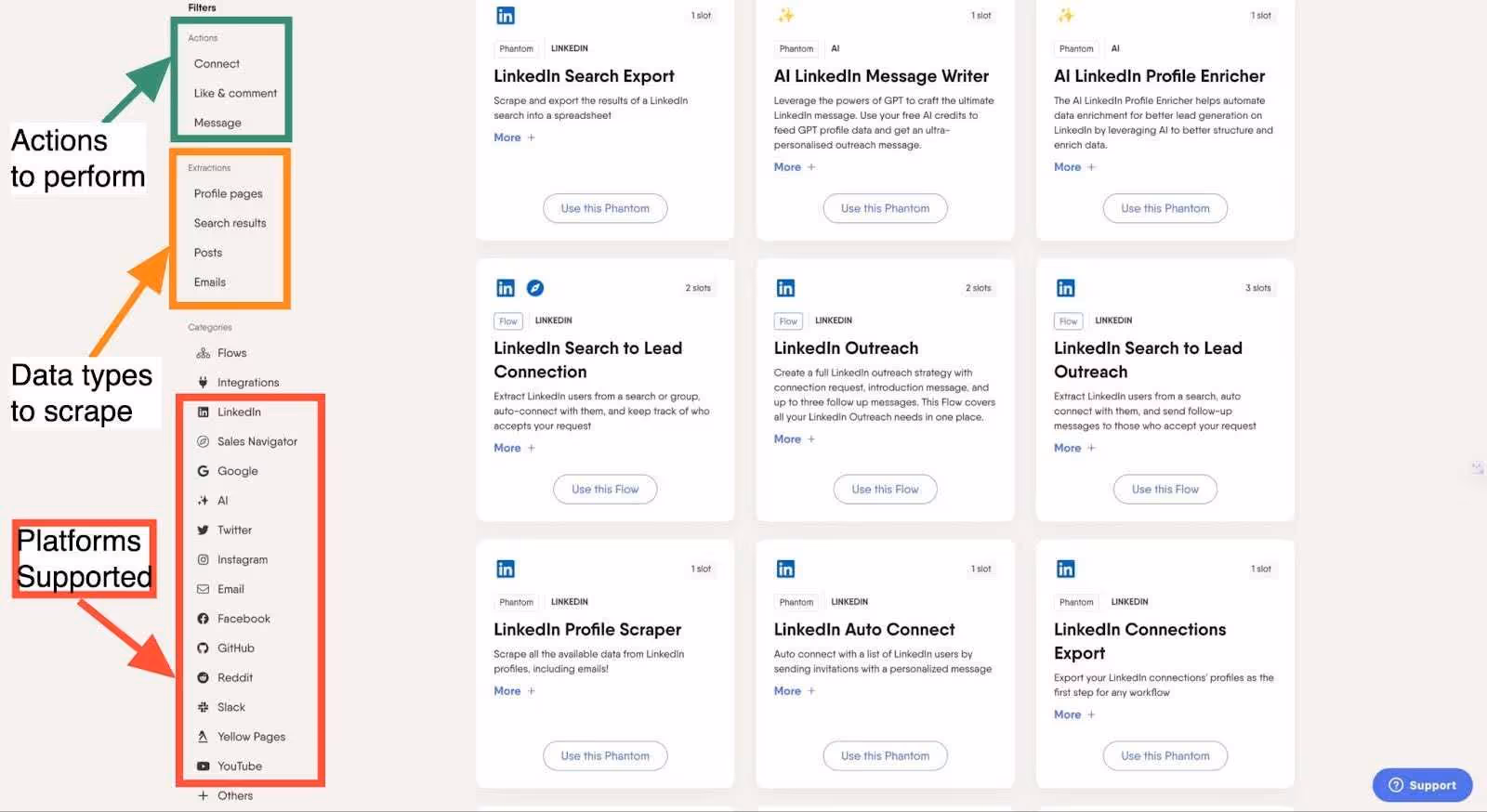Expand More on LinkedIn Connections Export card
This screenshot has height=812, width=1487.
(x=1074, y=715)
